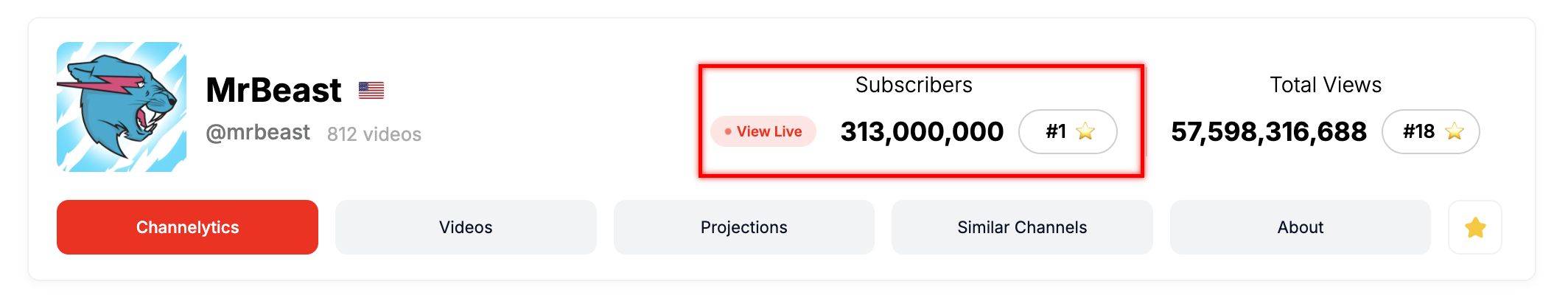
Task: Click the star in the #1 subscriber rank badge
Action: click(x=1085, y=131)
